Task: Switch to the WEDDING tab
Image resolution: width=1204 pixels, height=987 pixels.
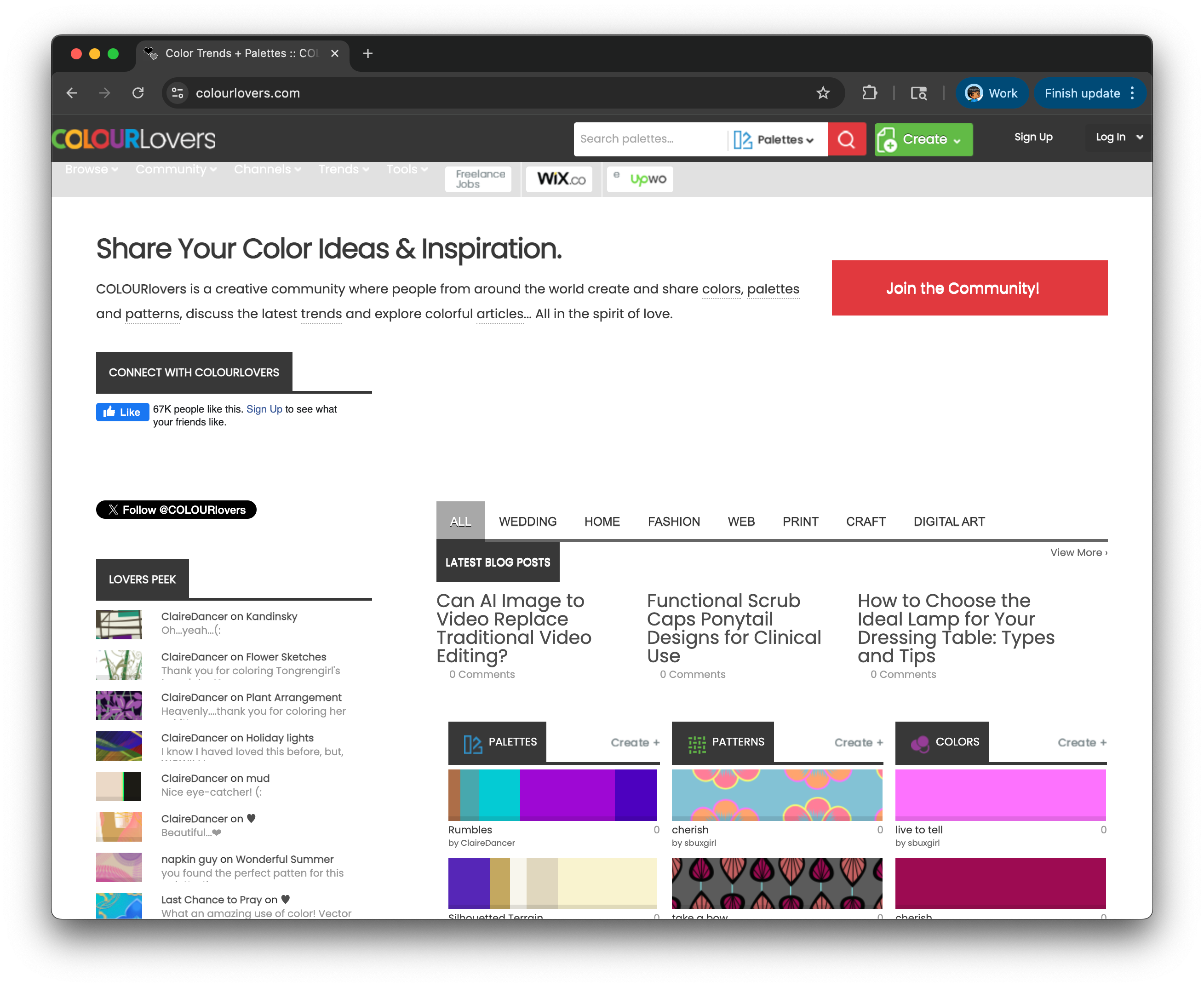Action: (x=527, y=522)
